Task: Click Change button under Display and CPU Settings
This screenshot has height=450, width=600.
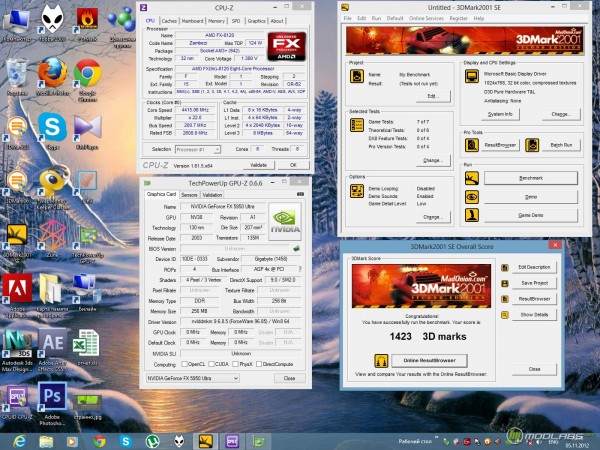Action: 561,114
